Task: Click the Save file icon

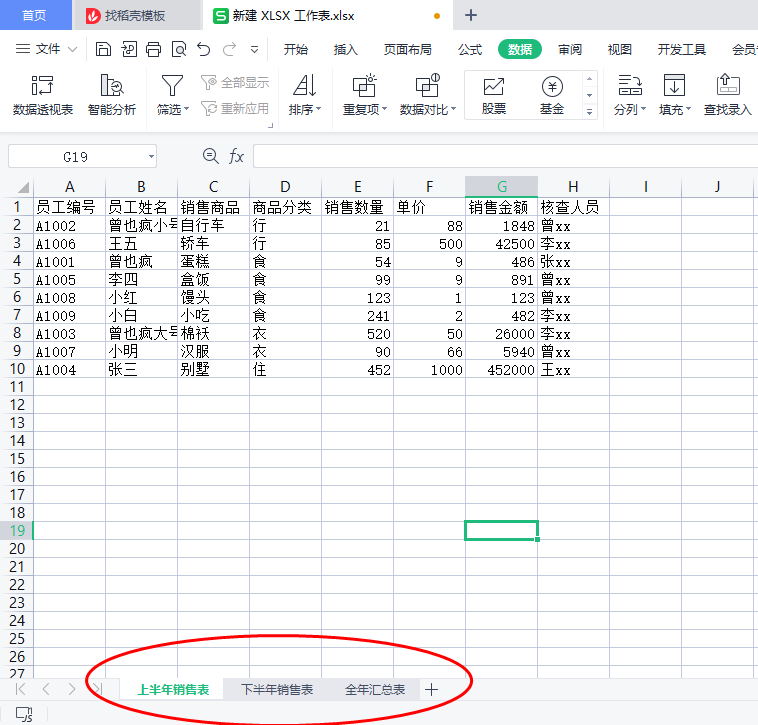Action: [x=103, y=49]
